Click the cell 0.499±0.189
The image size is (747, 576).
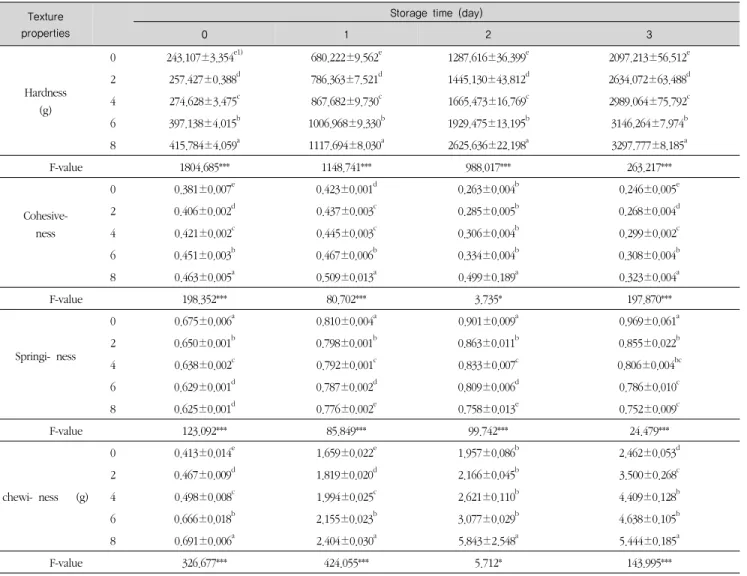(488, 277)
